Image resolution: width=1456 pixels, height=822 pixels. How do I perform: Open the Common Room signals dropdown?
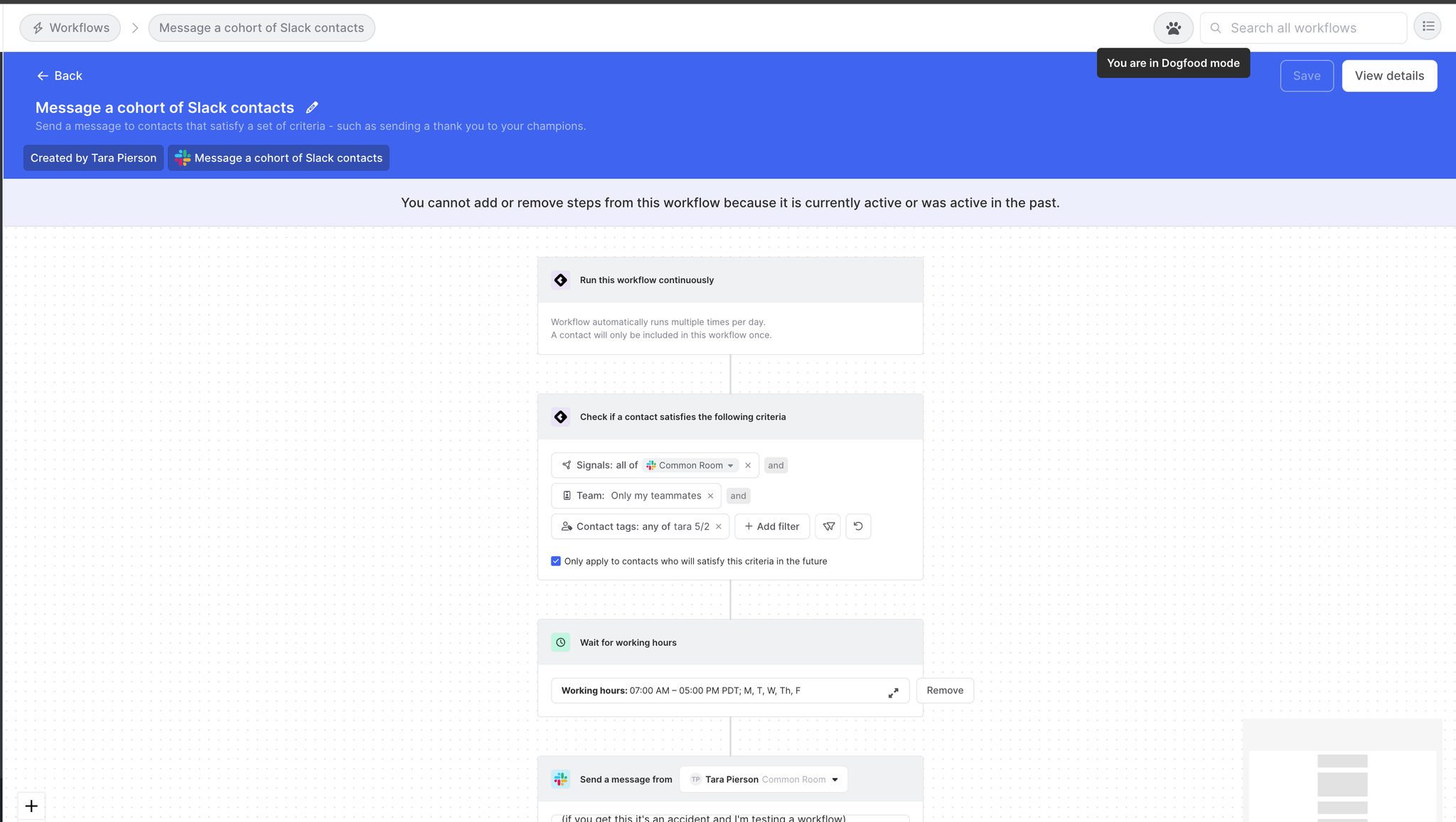click(691, 466)
